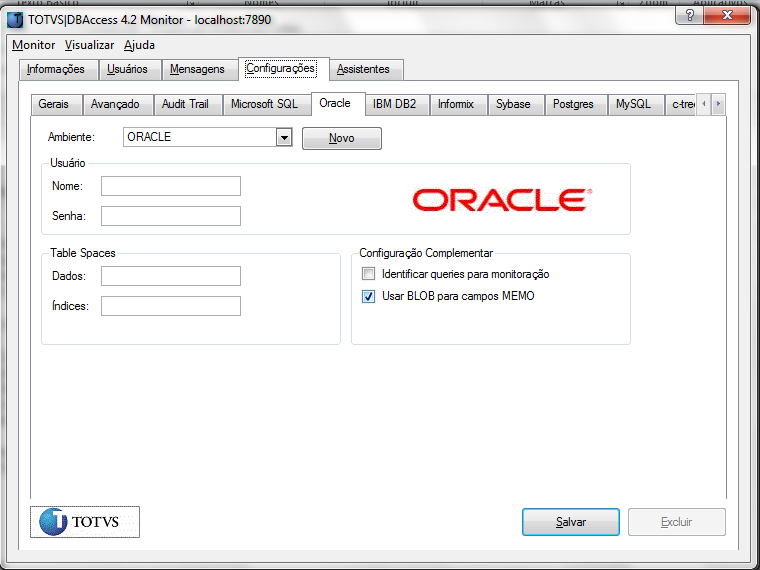Click the Índices table space field

(x=171, y=306)
